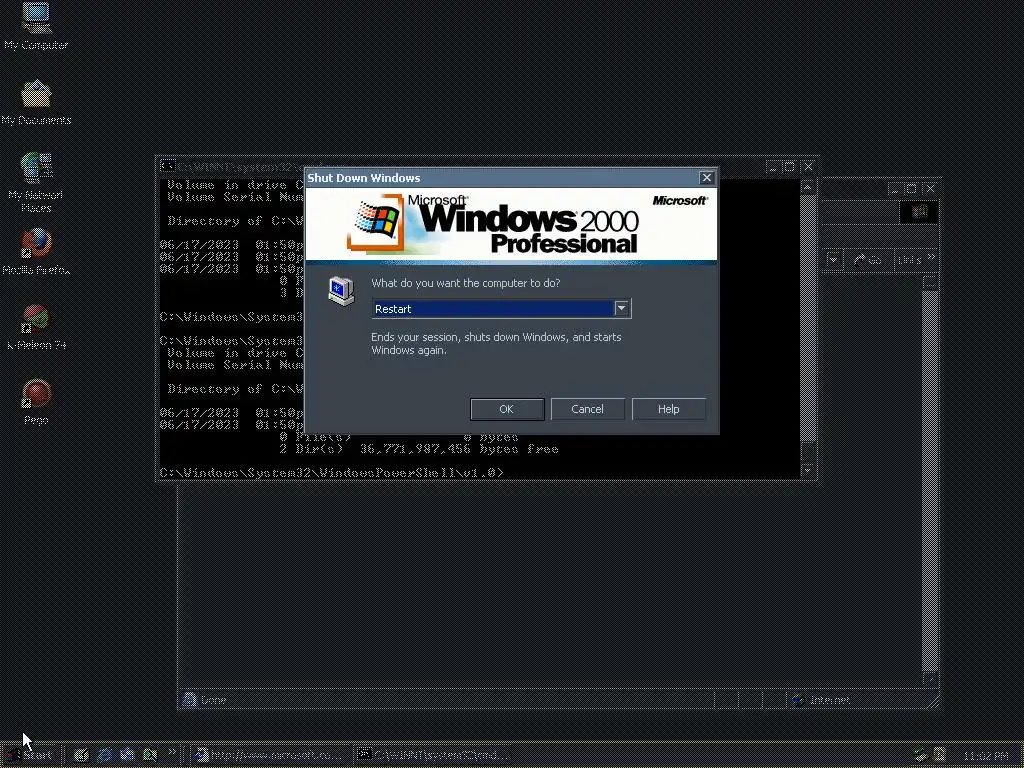Close the Internet Explorer window
The height and width of the screenshot is (768, 1024).
(931, 189)
